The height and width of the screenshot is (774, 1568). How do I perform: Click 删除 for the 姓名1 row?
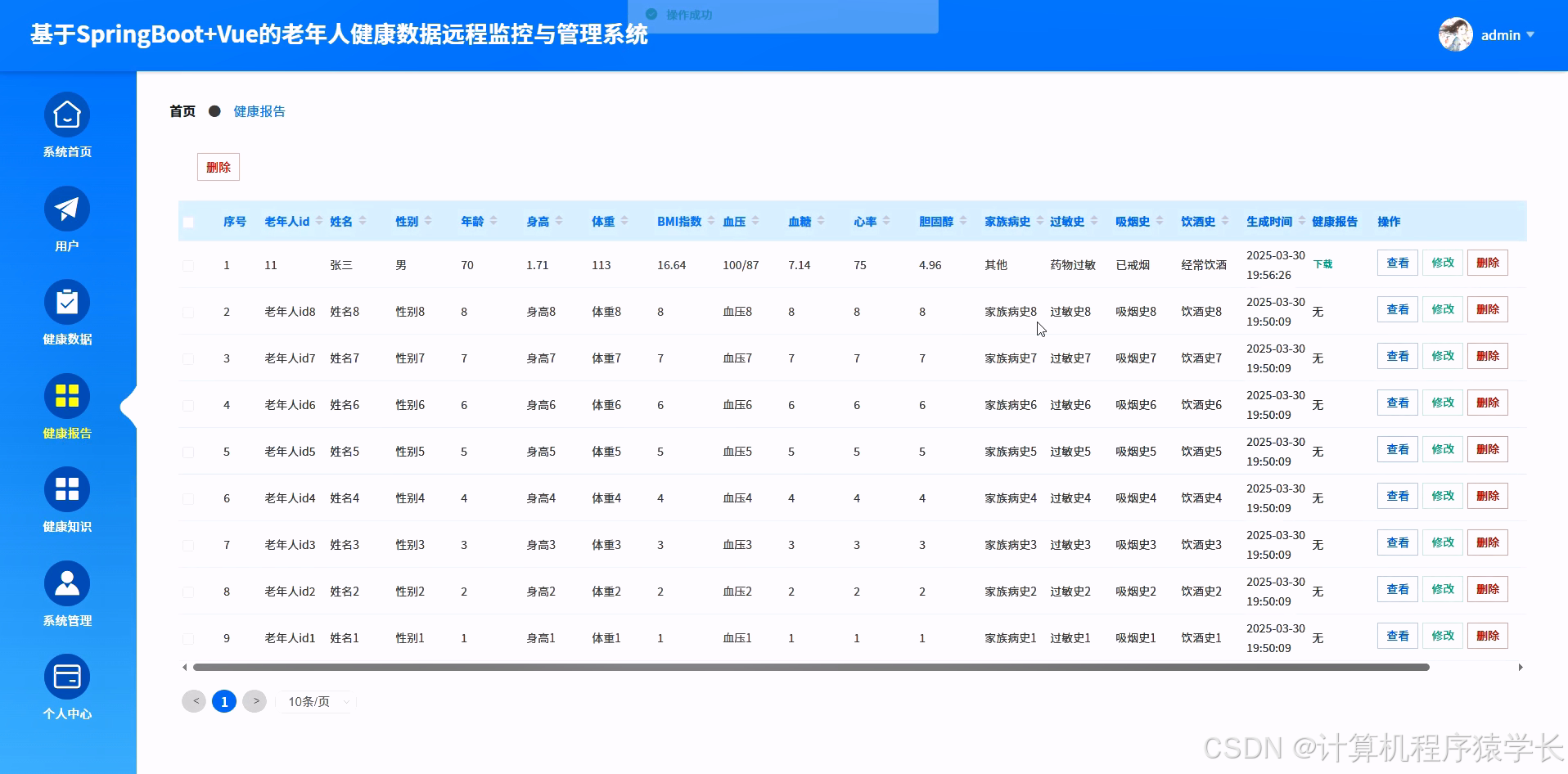[x=1488, y=636]
